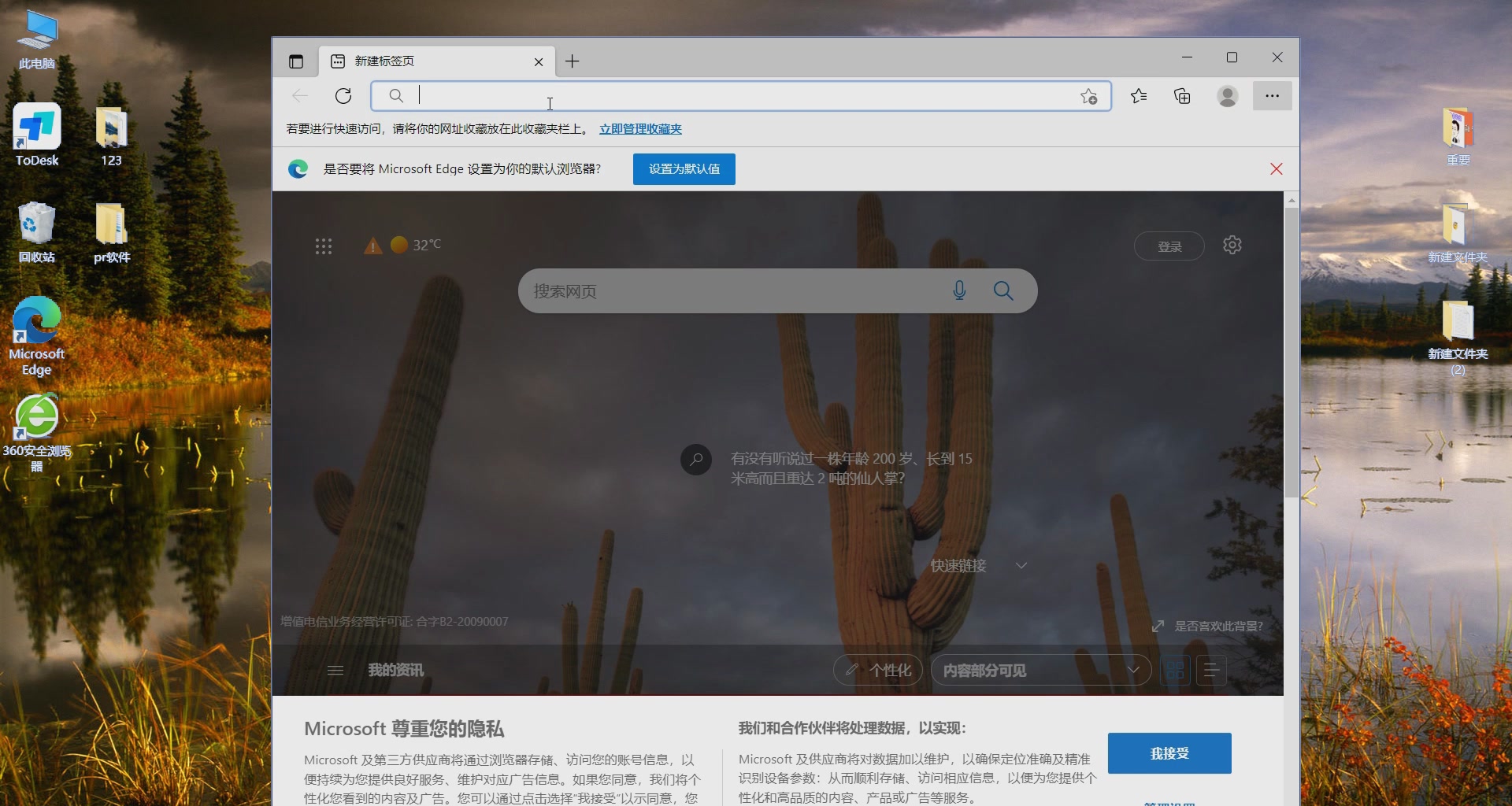
Task: Click the back arrow button
Action: point(300,96)
